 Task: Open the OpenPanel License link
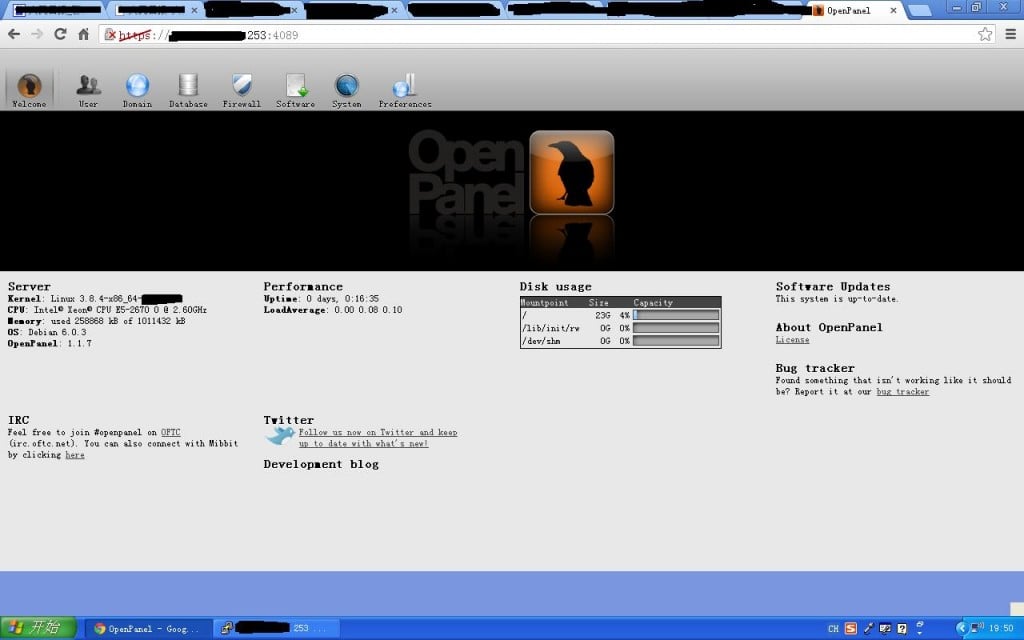[792, 340]
